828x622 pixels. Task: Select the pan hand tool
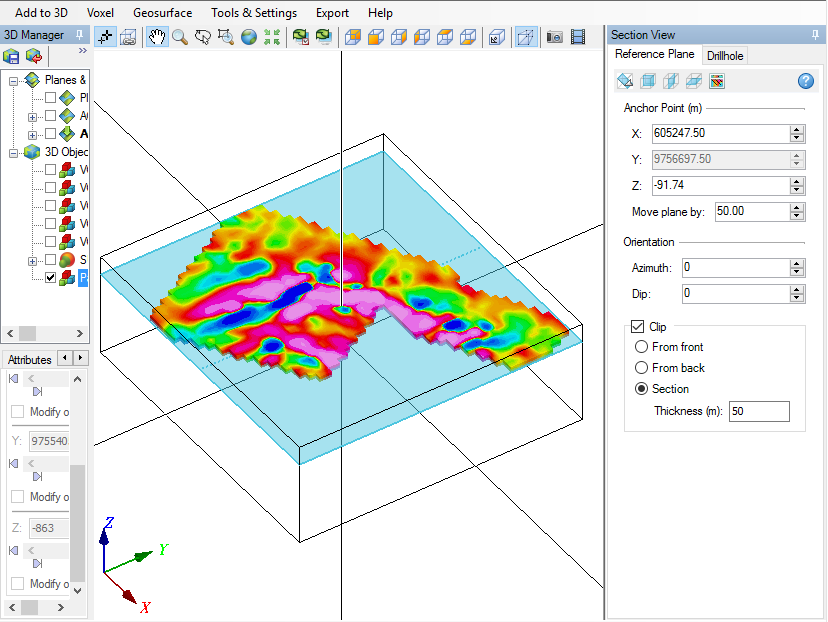pyautogui.click(x=157, y=38)
